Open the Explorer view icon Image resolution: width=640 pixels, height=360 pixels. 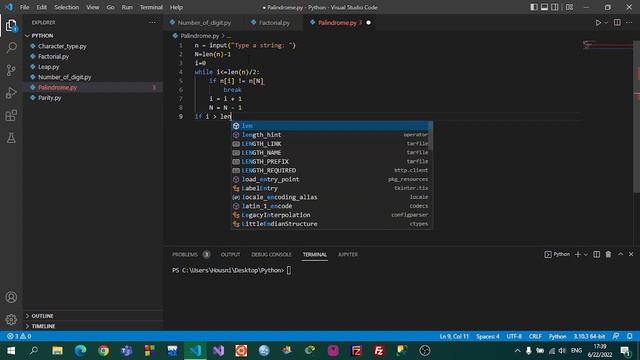[x=11, y=26]
